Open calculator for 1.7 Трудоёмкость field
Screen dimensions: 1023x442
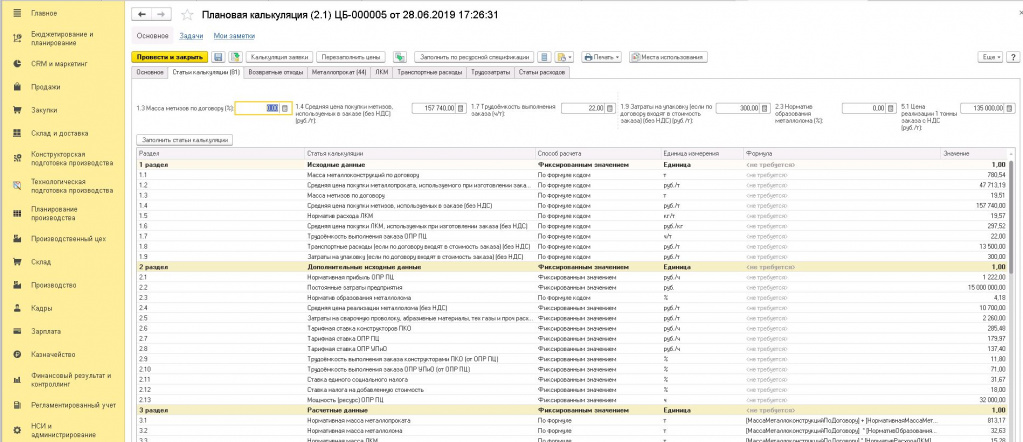point(610,108)
